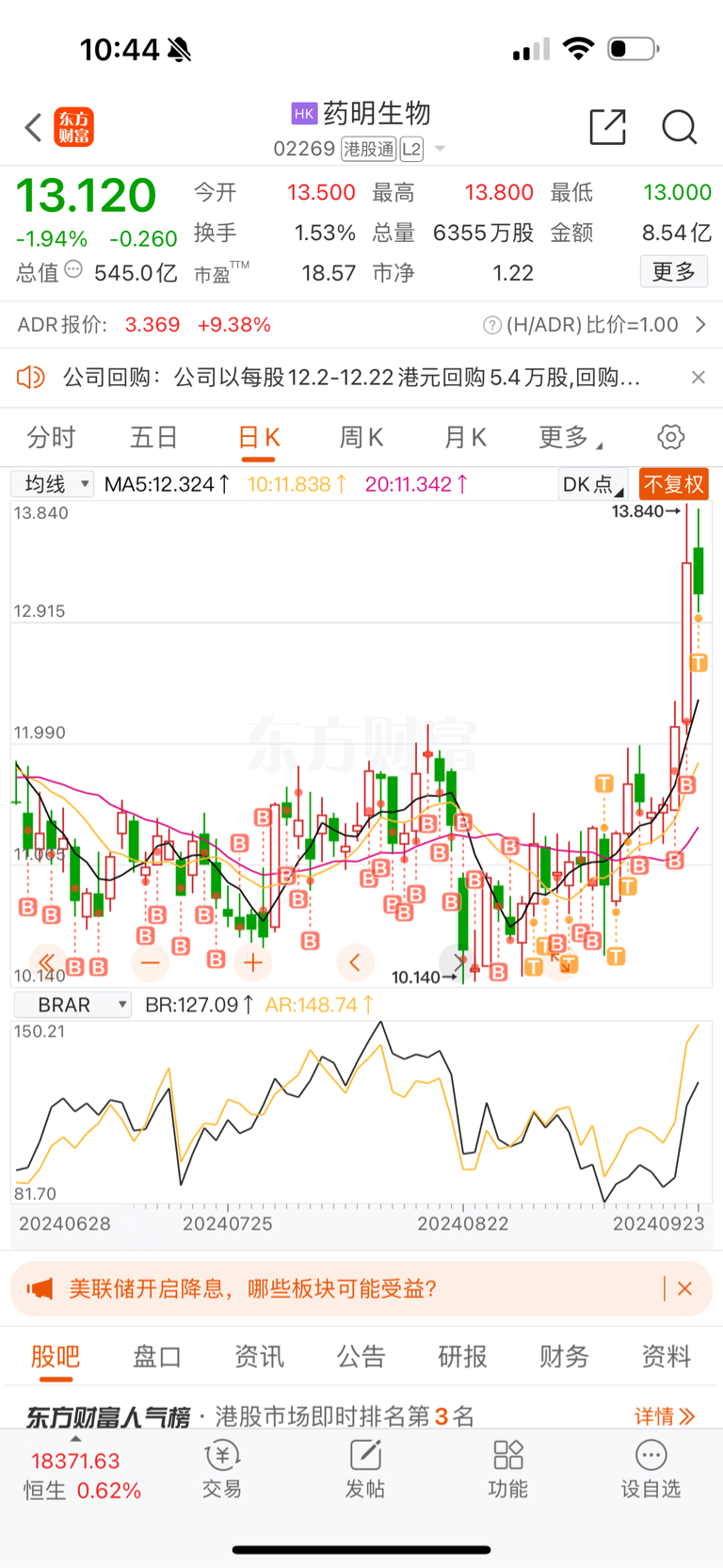Tap the 恒生 18371.63 index ticker
Viewport: 723px width, 1568px height.
click(x=82, y=1476)
